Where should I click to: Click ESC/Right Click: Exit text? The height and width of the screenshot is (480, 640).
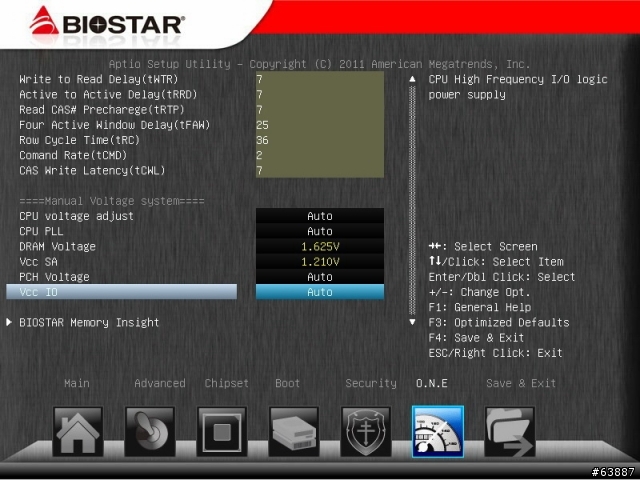(495, 353)
